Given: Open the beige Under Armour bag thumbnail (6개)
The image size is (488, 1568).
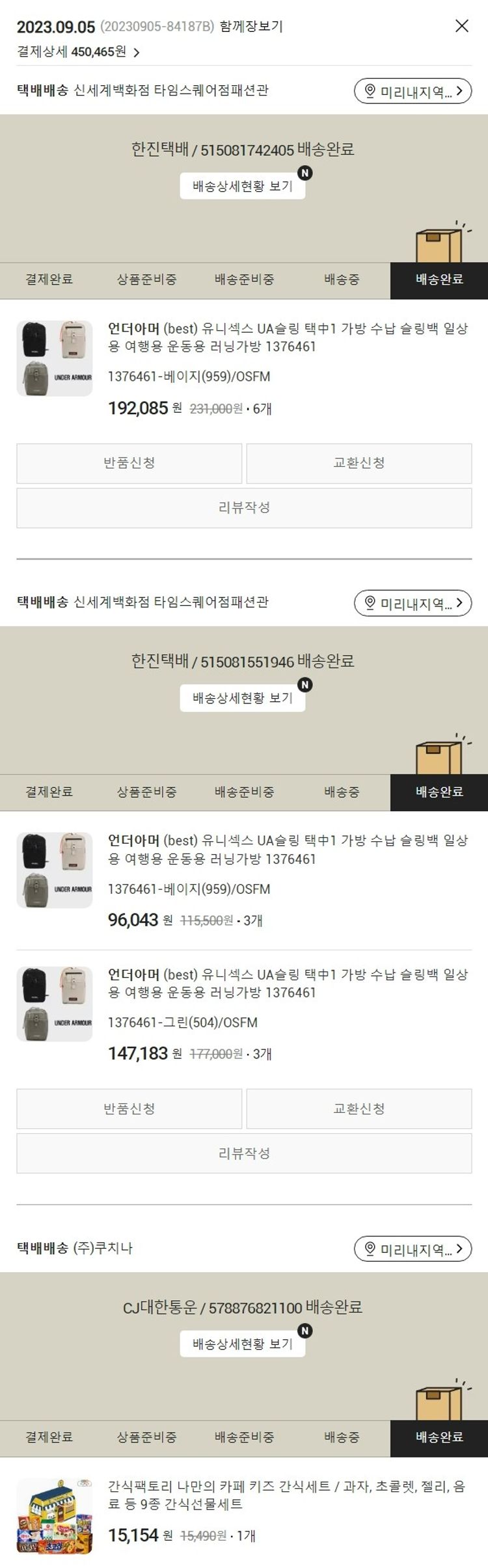Looking at the screenshot, I should 55,358.
